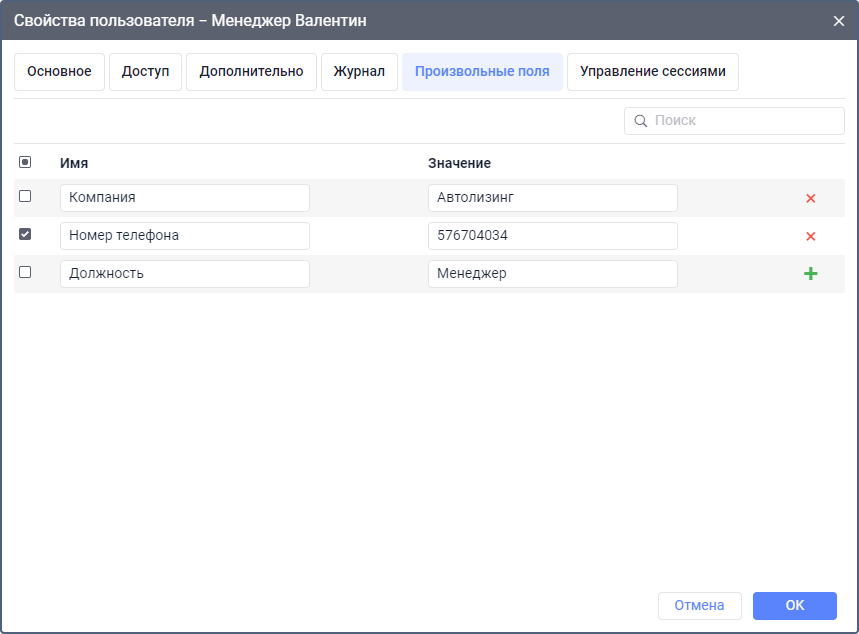859x634 pixels.
Task: Open the Основное tab
Action: point(59,72)
